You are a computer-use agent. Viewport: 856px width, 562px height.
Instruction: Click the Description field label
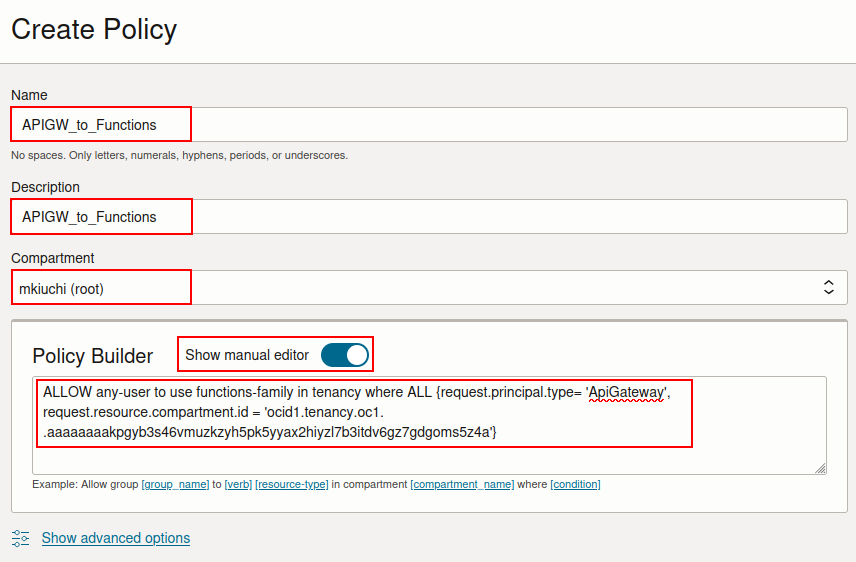tap(45, 187)
